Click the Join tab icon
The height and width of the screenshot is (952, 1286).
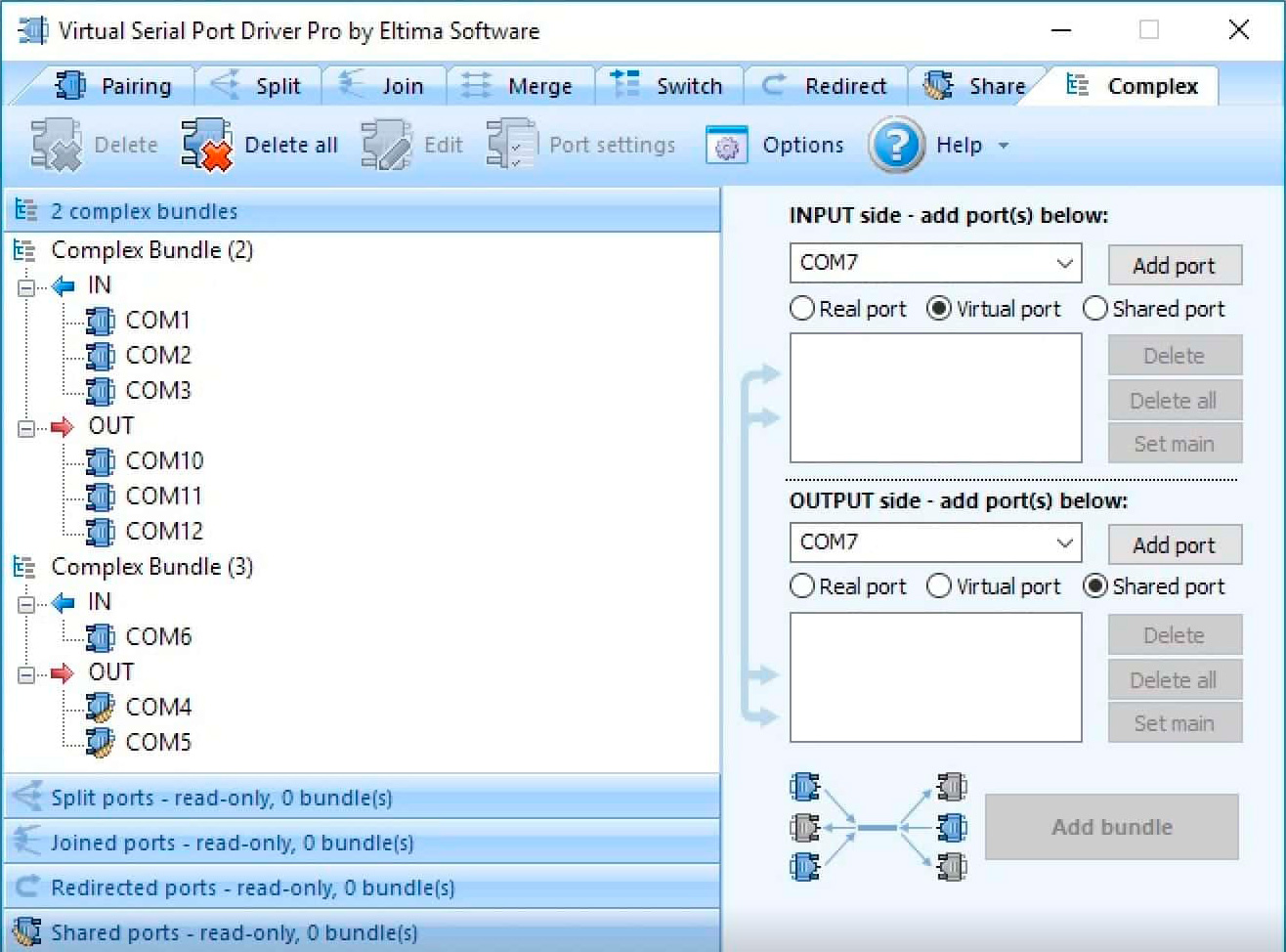pos(352,86)
